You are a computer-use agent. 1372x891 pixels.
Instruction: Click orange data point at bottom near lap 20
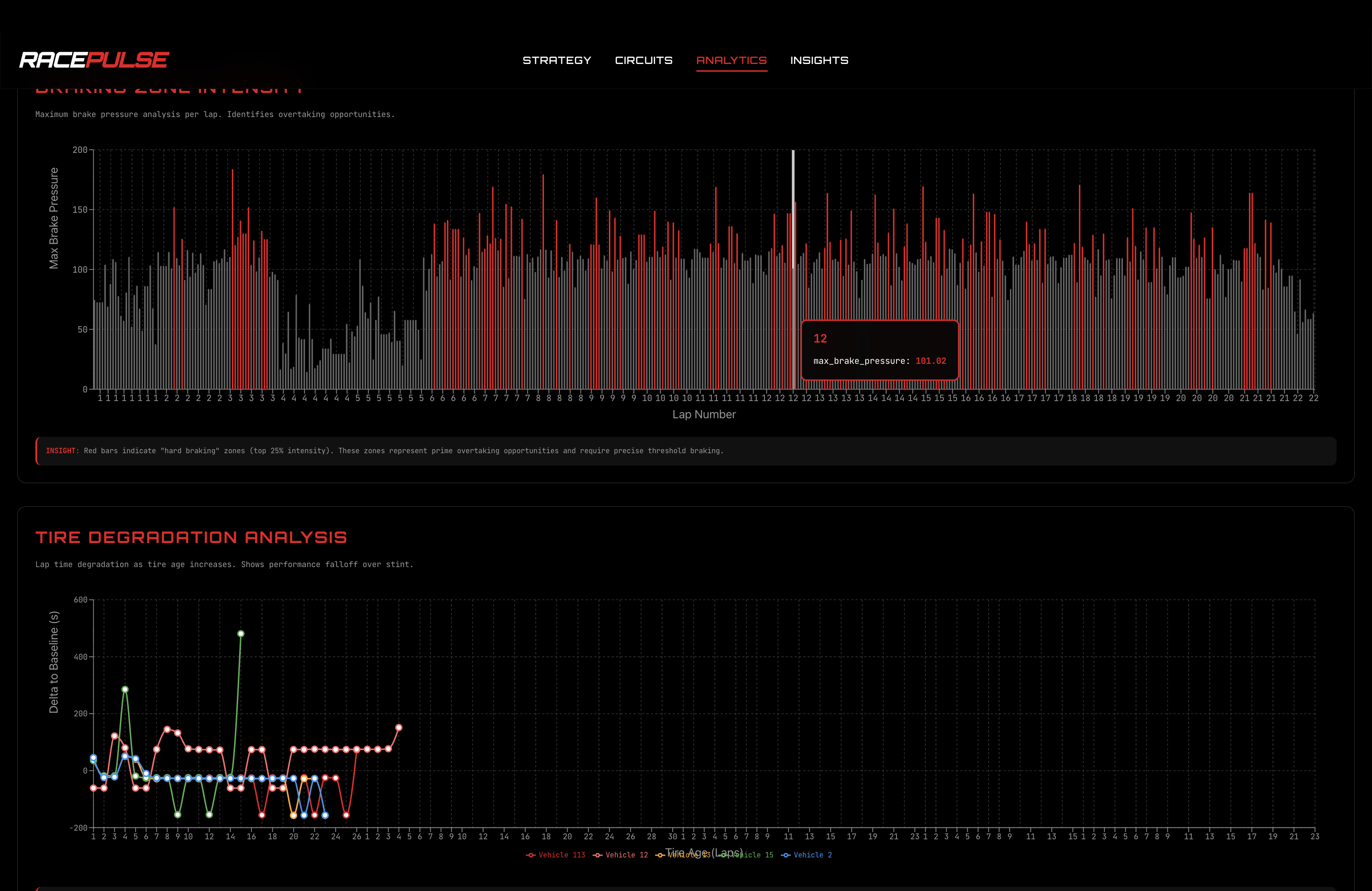click(294, 815)
